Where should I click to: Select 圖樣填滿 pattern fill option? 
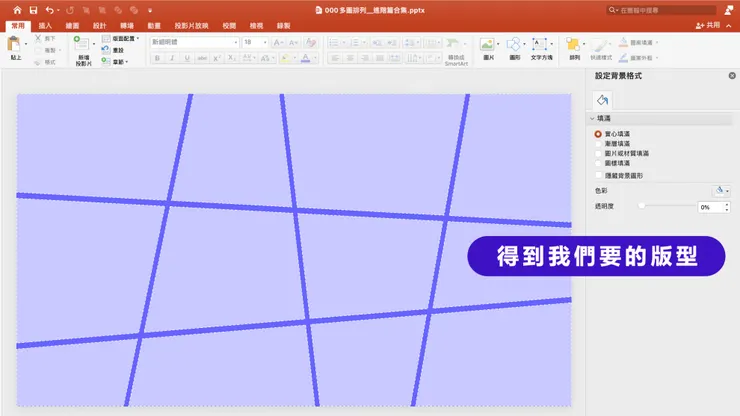pyautogui.click(x=598, y=163)
